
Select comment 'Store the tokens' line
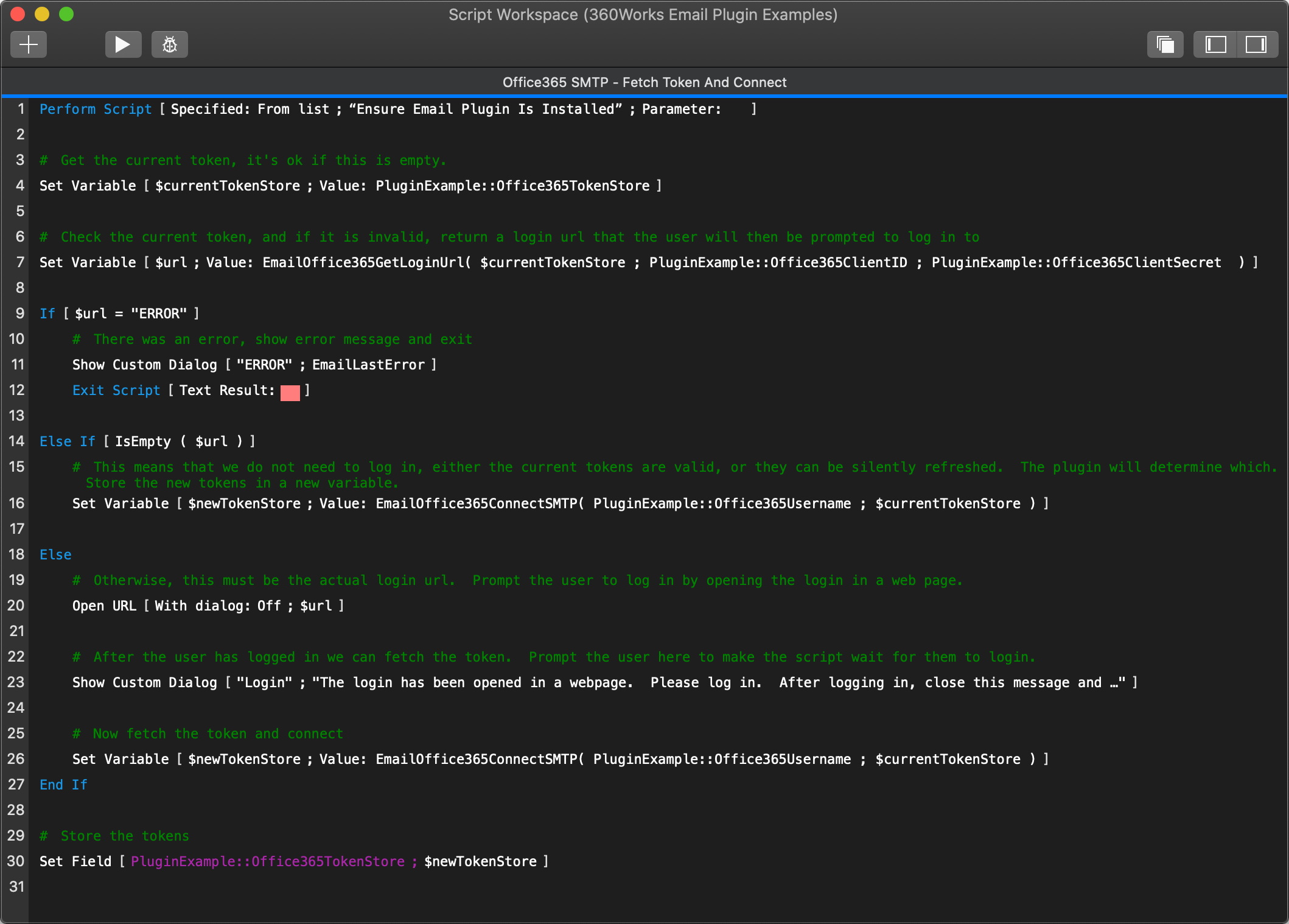[x=114, y=836]
